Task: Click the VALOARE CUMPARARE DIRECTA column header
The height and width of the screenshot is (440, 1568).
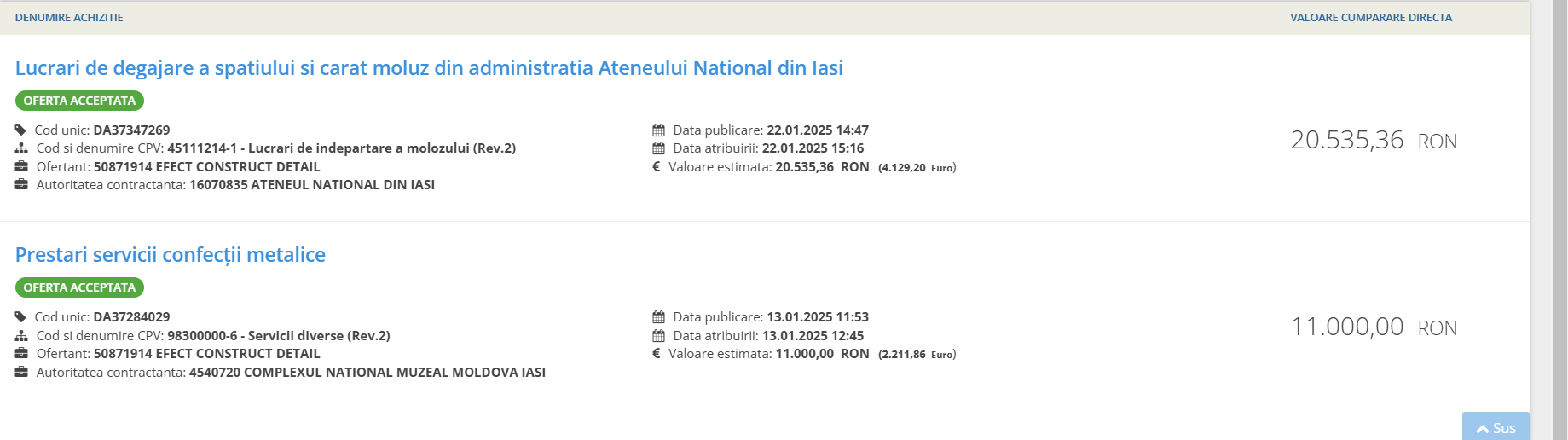Action: [x=1371, y=18]
